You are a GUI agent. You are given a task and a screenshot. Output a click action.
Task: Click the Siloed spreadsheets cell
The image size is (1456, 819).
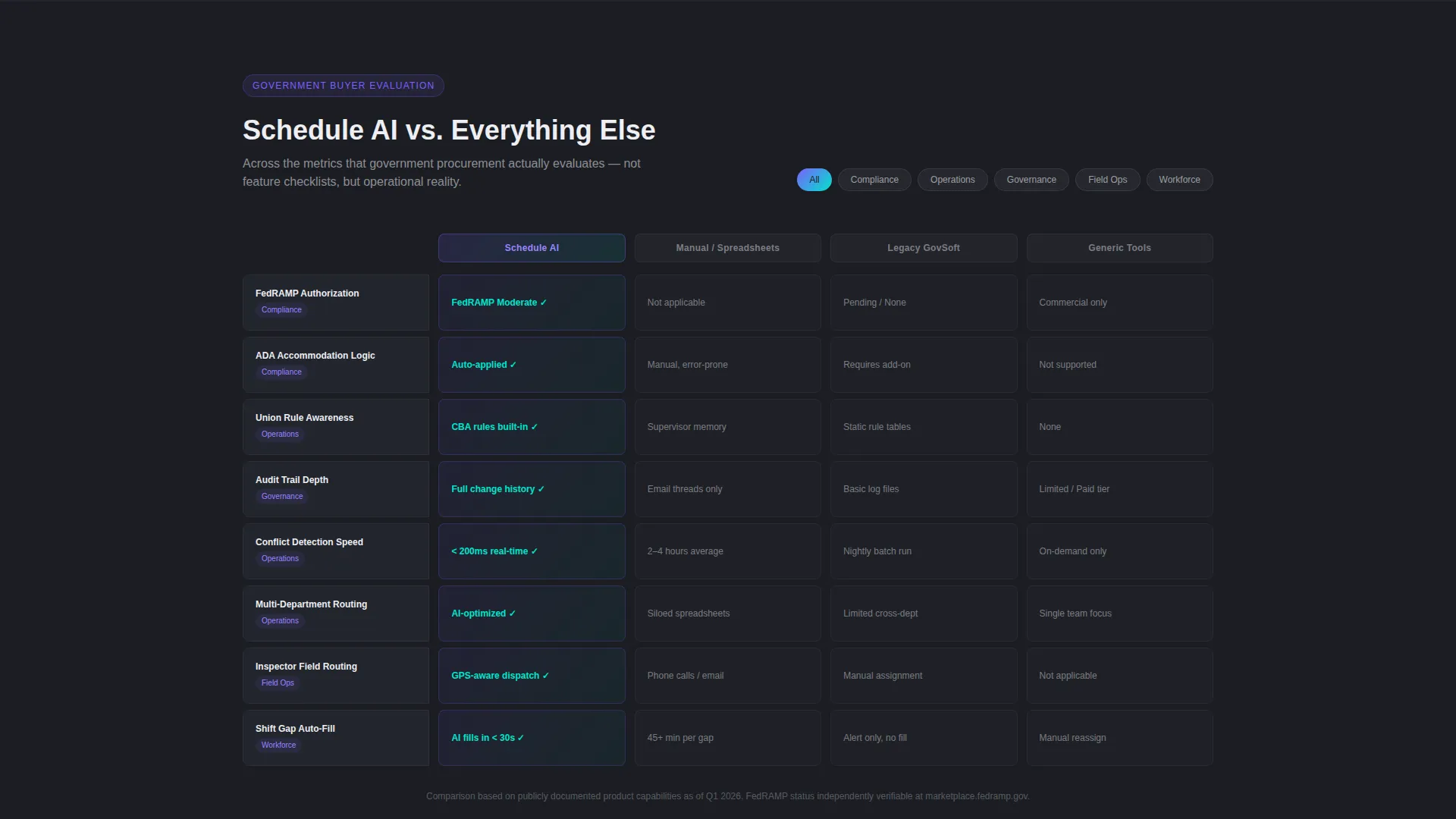728,613
